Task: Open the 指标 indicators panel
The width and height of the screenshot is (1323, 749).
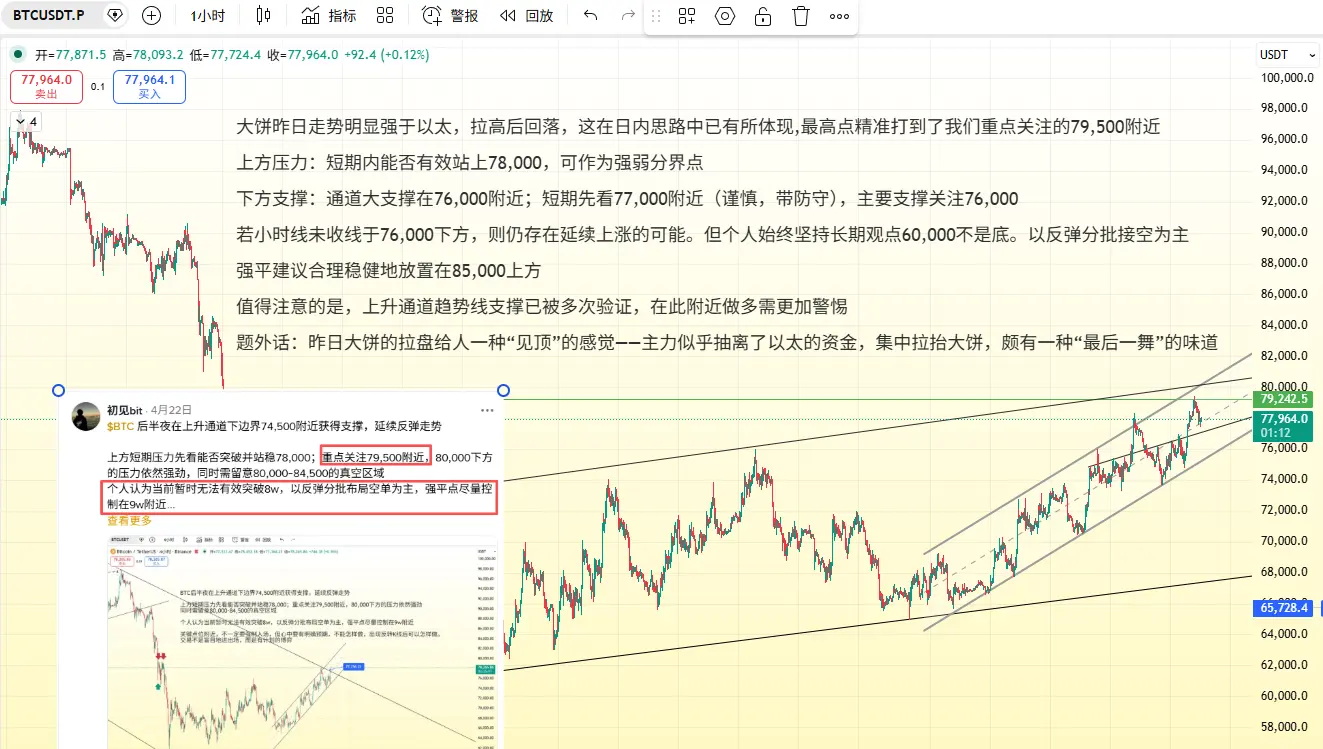Action: pos(329,16)
